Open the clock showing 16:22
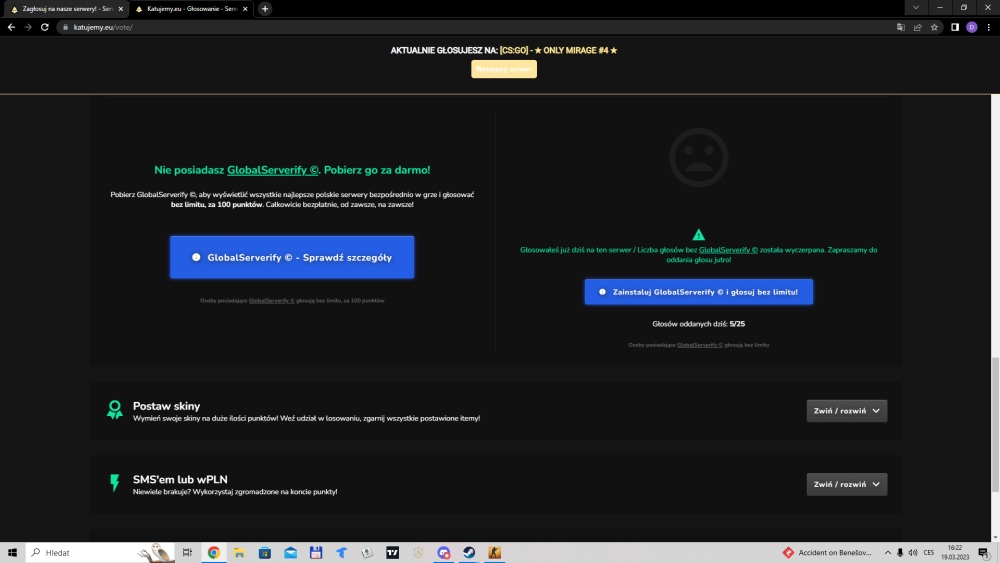 pos(955,552)
